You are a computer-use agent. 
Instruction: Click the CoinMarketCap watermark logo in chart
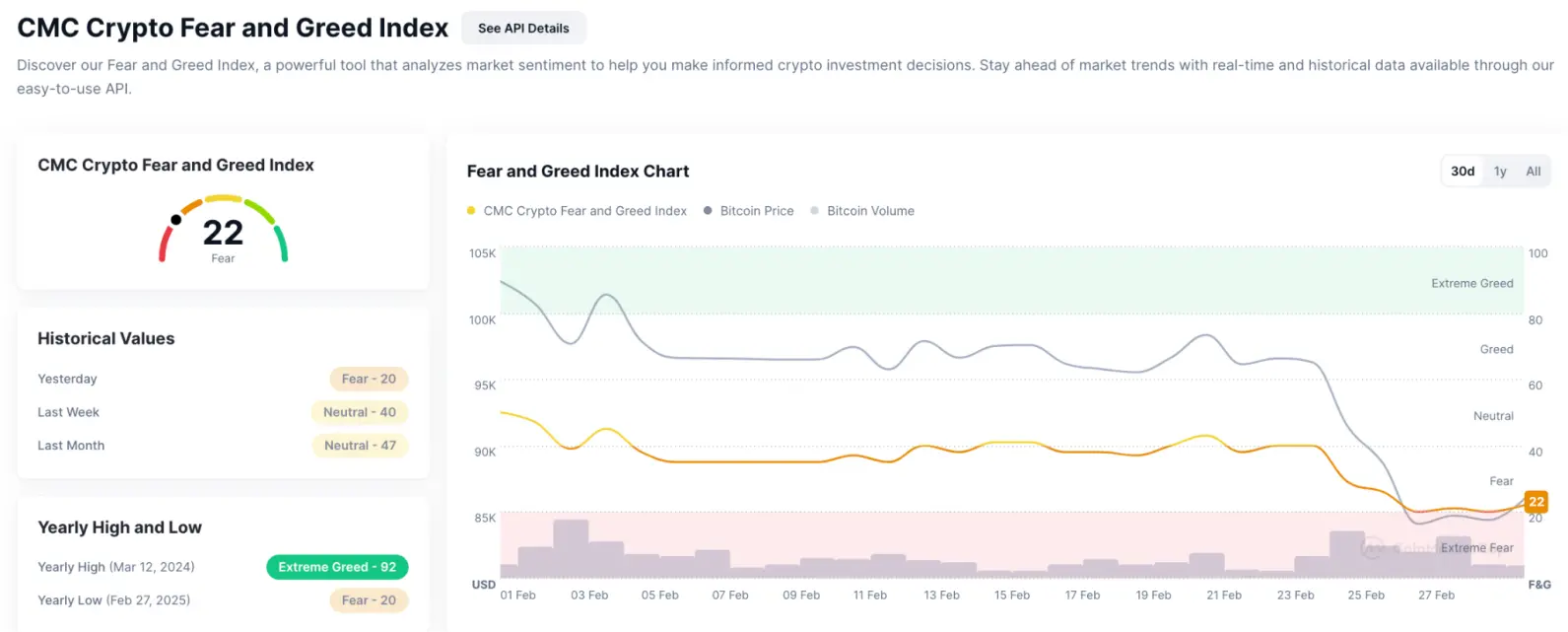click(1372, 548)
